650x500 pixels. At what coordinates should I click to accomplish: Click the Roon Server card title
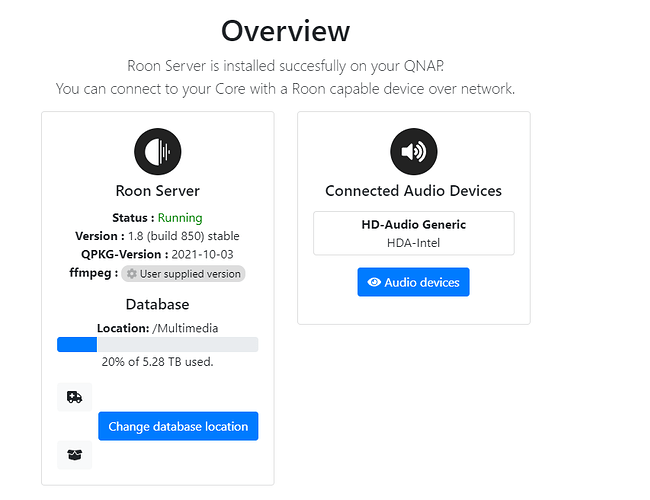click(158, 191)
